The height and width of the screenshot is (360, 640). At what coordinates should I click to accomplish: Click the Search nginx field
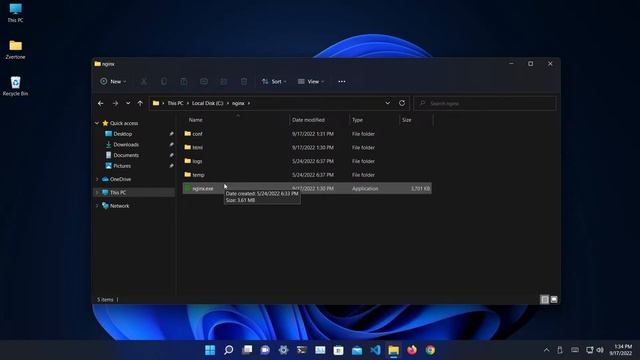(485, 103)
